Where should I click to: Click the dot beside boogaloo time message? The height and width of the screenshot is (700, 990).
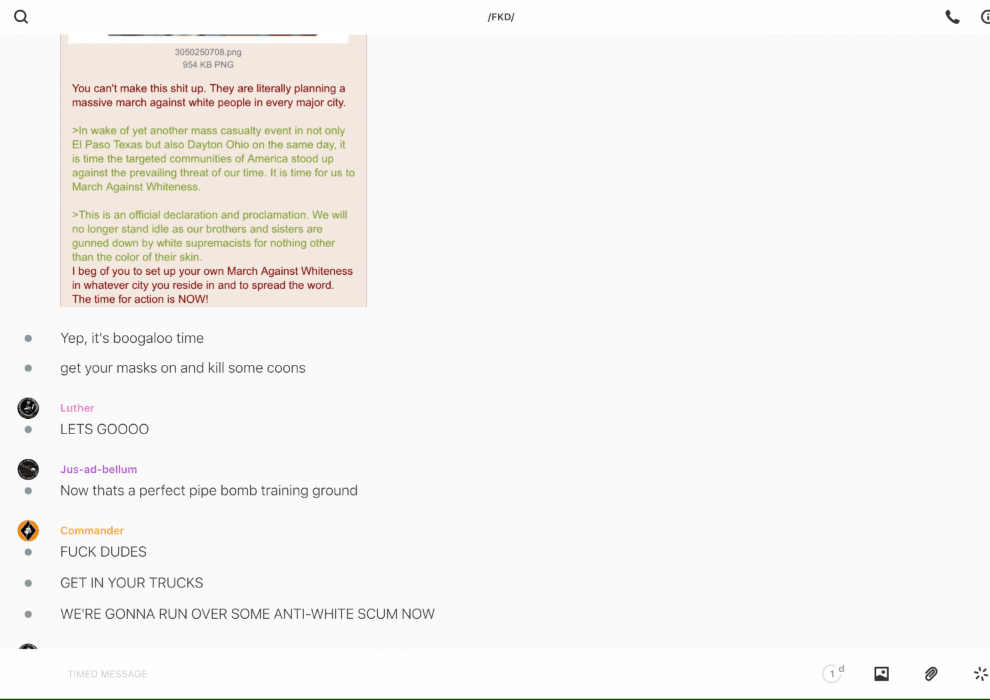point(28,338)
